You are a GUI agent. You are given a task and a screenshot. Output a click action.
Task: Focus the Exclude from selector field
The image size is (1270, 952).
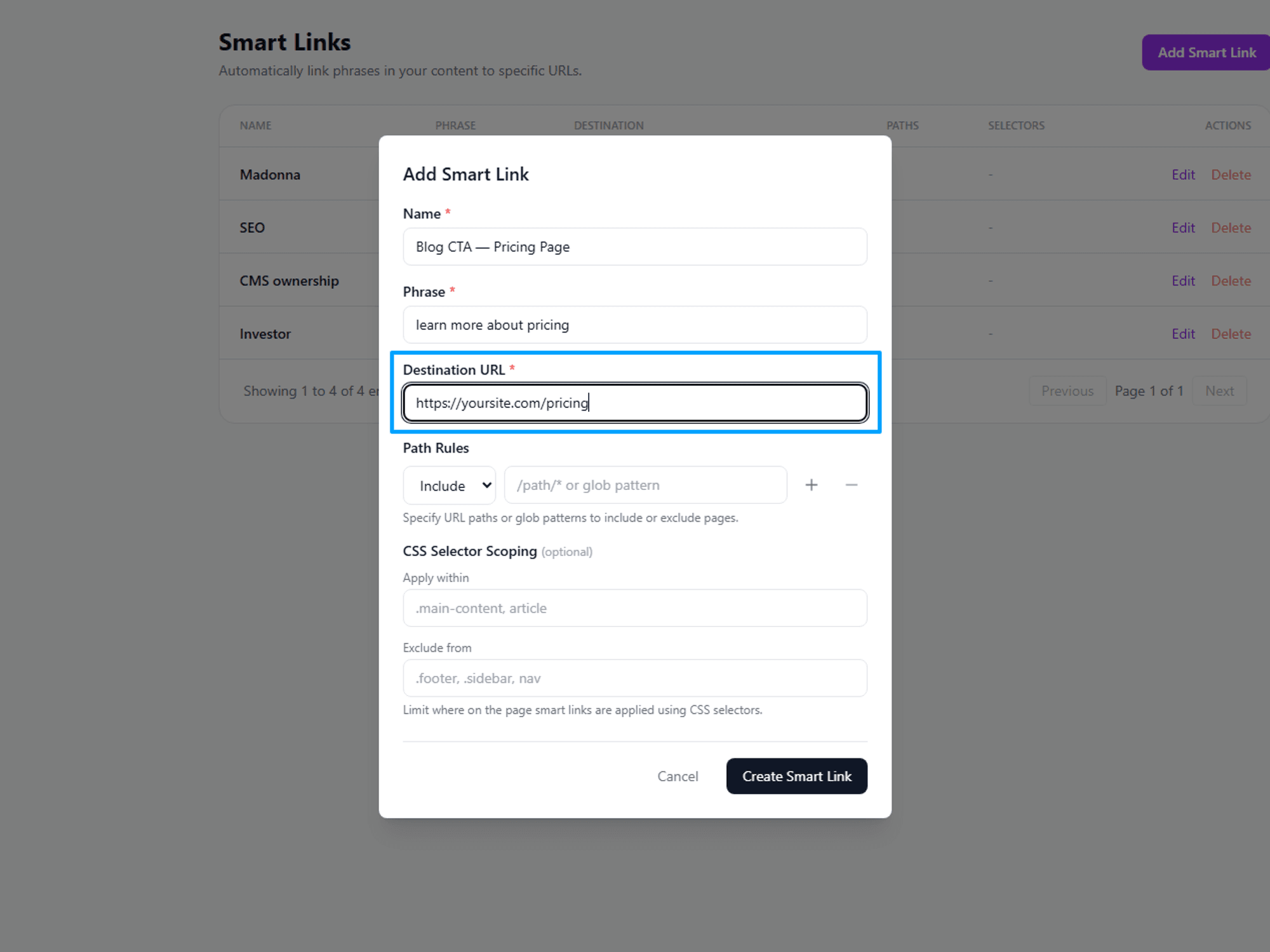click(634, 678)
